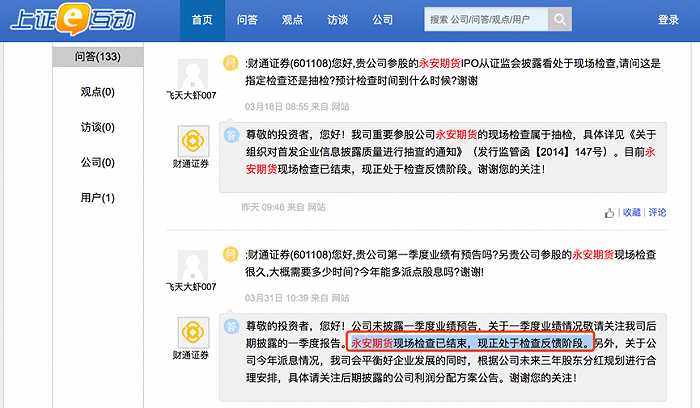Click the thumbs-up like icon
The width and height of the screenshot is (700, 408).
pyautogui.click(x=609, y=213)
